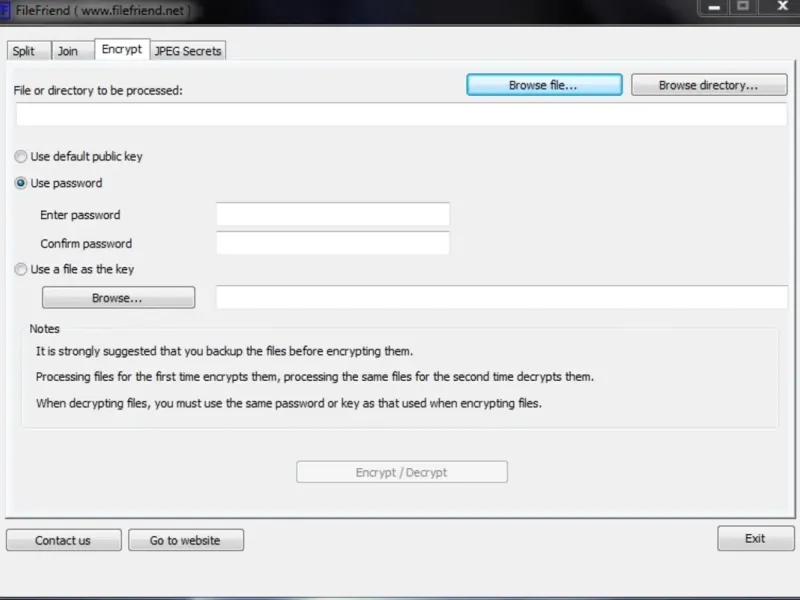
Task: Click the Browse directory... button
Action: click(x=709, y=85)
